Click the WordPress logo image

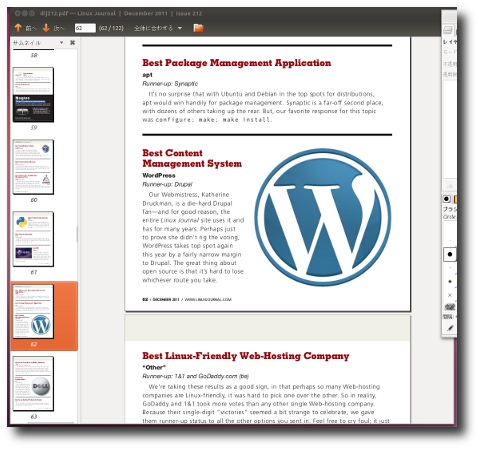point(323,217)
